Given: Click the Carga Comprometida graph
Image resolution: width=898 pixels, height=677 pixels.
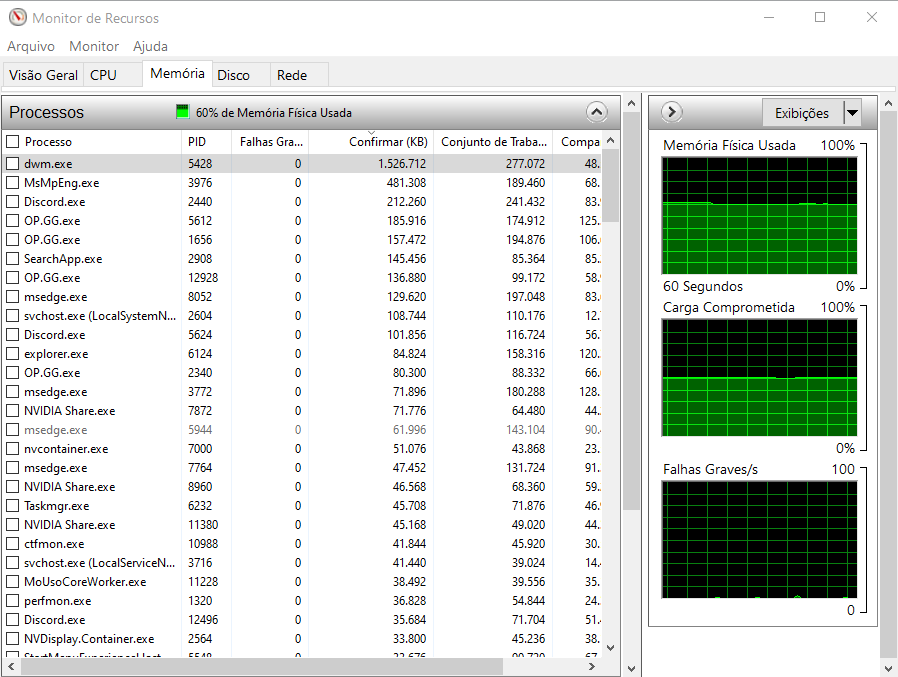Looking at the screenshot, I should click(x=759, y=378).
